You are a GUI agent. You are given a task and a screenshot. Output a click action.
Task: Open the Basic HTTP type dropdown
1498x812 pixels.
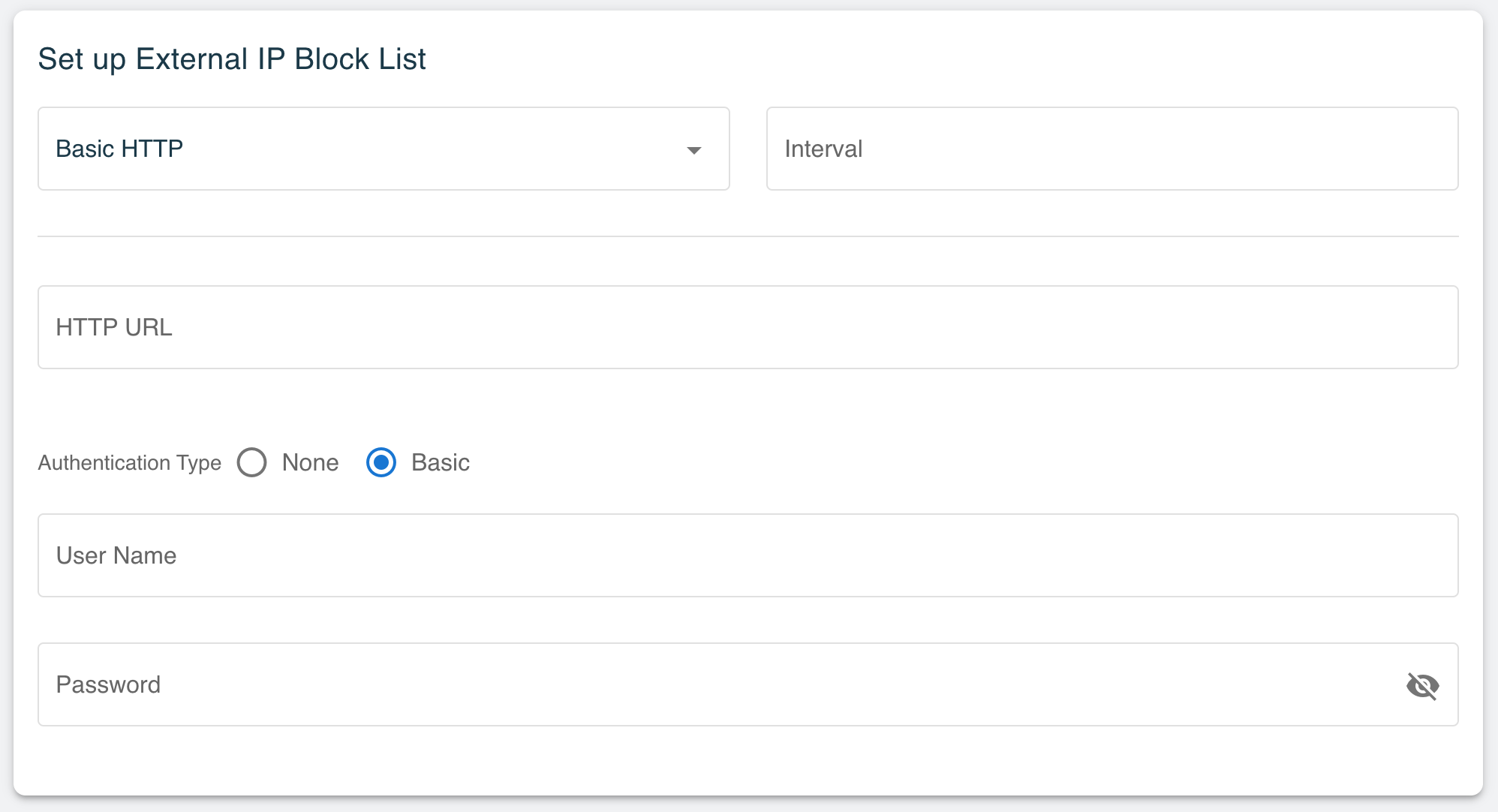(384, 149)
